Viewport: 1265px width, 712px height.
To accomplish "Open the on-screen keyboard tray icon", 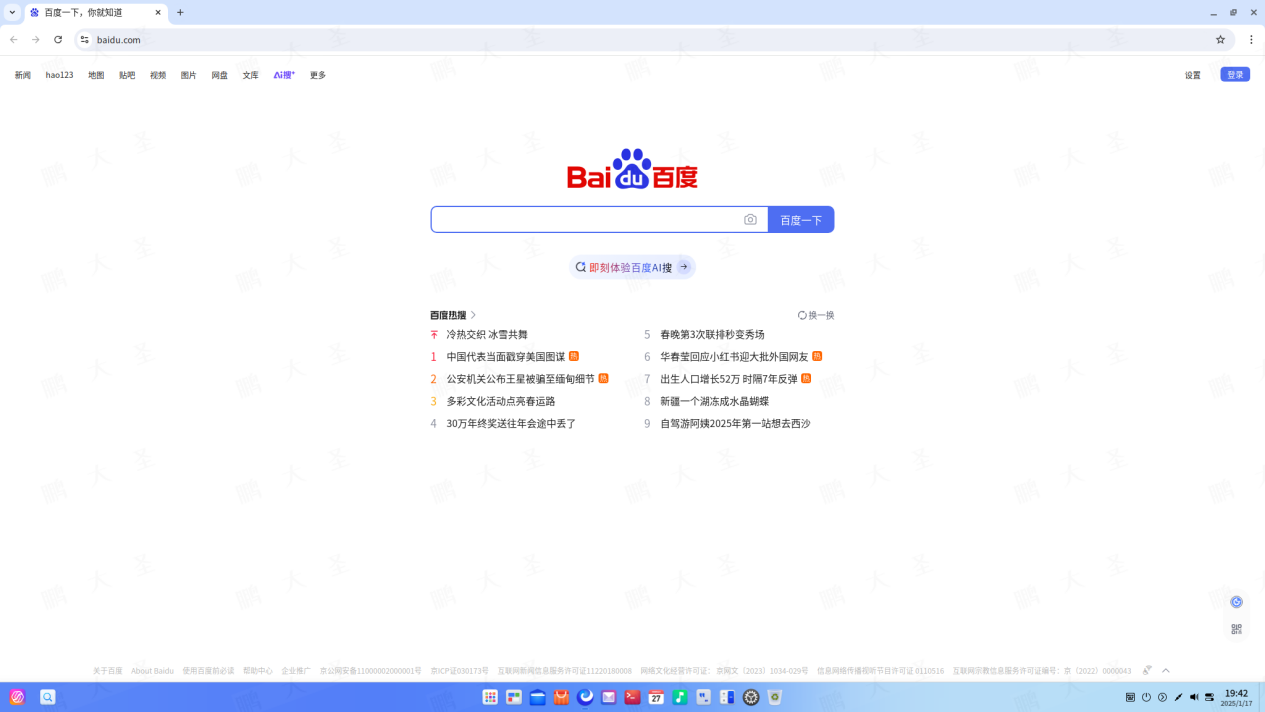I will coord(1130,697).
